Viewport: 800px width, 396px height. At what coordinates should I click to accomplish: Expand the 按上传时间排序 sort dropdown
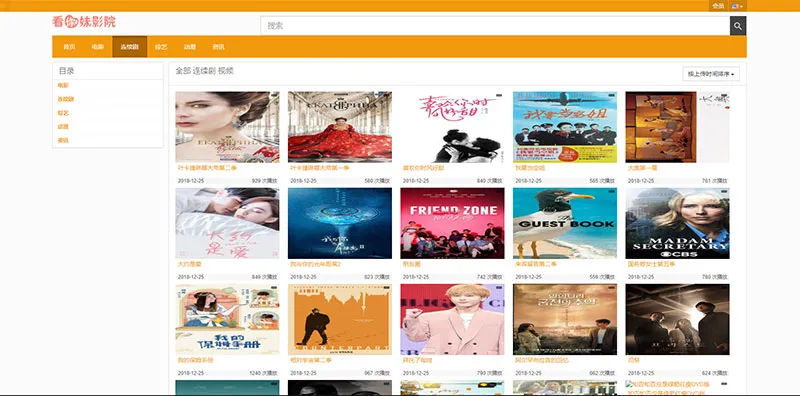click(x=711, y=74)
